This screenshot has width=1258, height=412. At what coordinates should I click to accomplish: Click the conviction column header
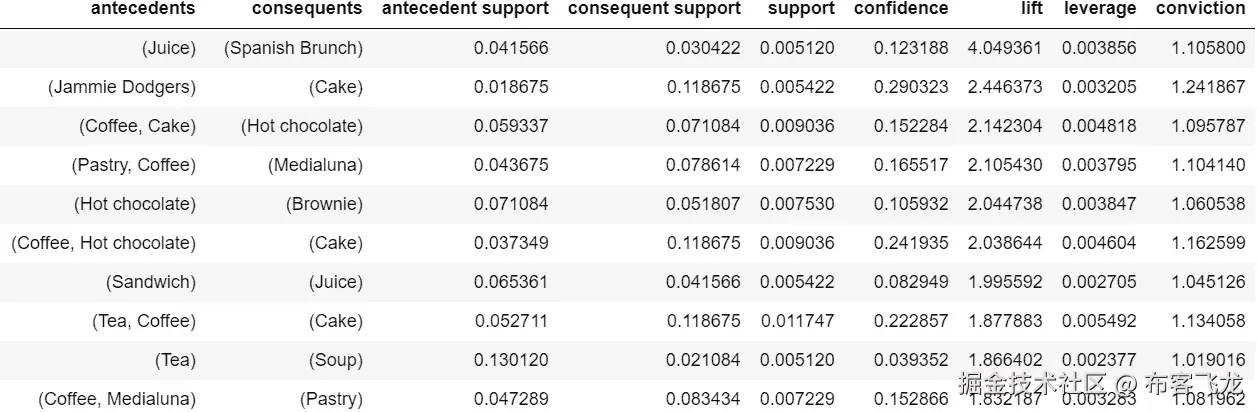[x=1200, y=9]
